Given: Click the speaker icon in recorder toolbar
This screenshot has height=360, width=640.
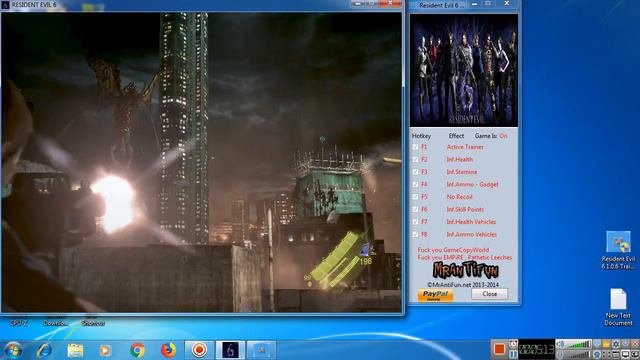Looking at the screenshot, I should click(x=560, y=344).
